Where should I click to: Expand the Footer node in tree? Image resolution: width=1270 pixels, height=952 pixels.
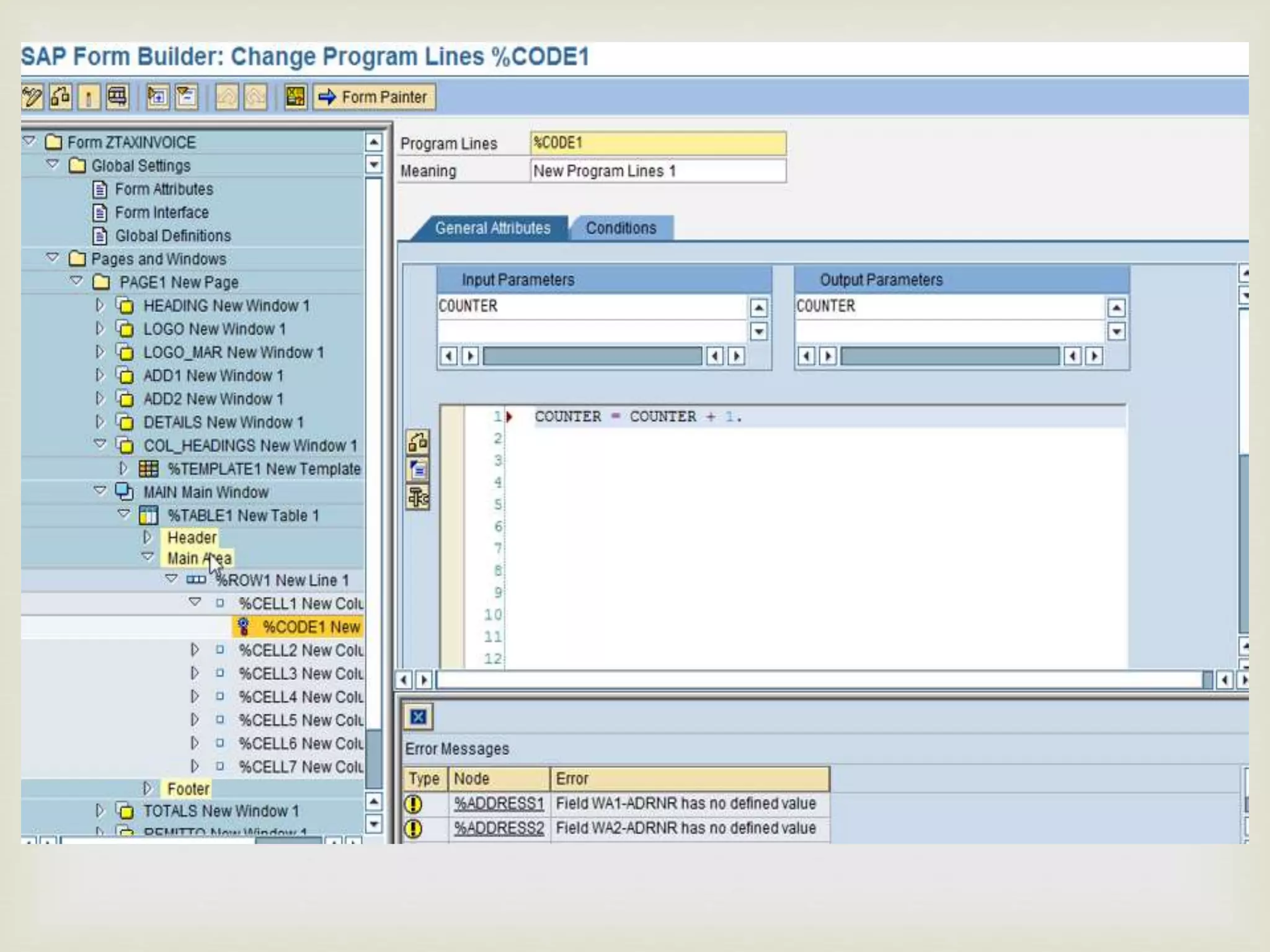click(148, 788)
